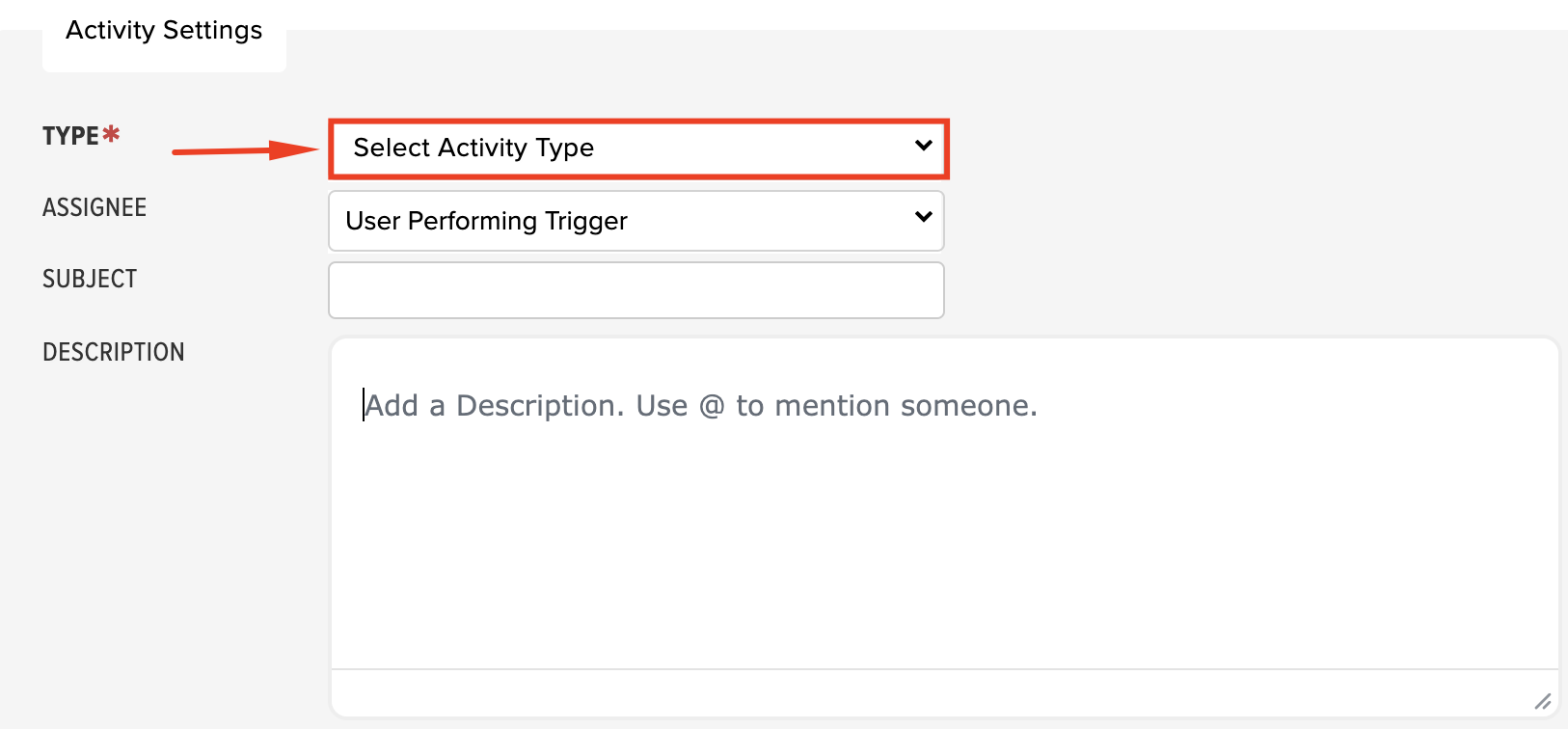Click the "Select Activity Type" text
The width and height of the screenshot is (1568, 729).
[473, 148]
